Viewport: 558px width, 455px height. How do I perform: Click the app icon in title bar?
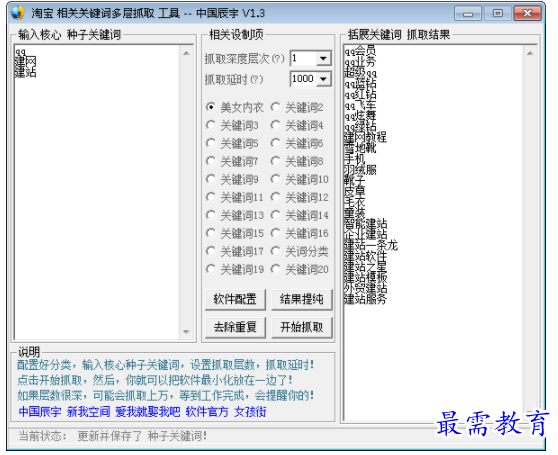click(x=17, y=13)
